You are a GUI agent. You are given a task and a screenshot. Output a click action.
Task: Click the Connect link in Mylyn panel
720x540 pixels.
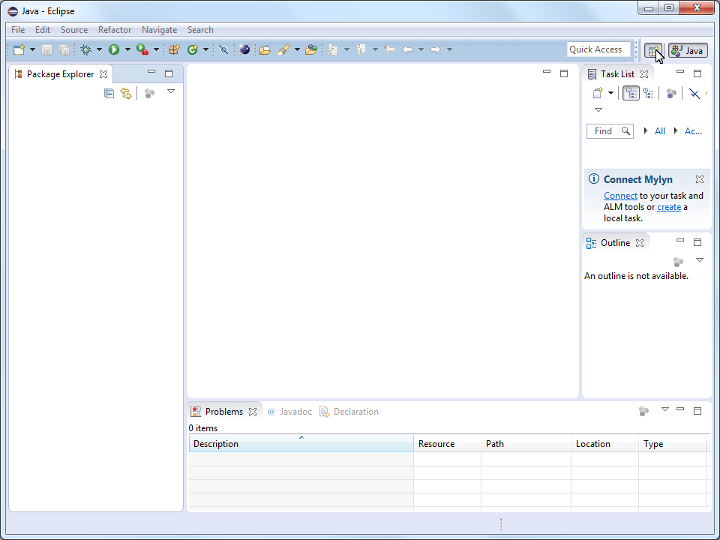point(620,196)
